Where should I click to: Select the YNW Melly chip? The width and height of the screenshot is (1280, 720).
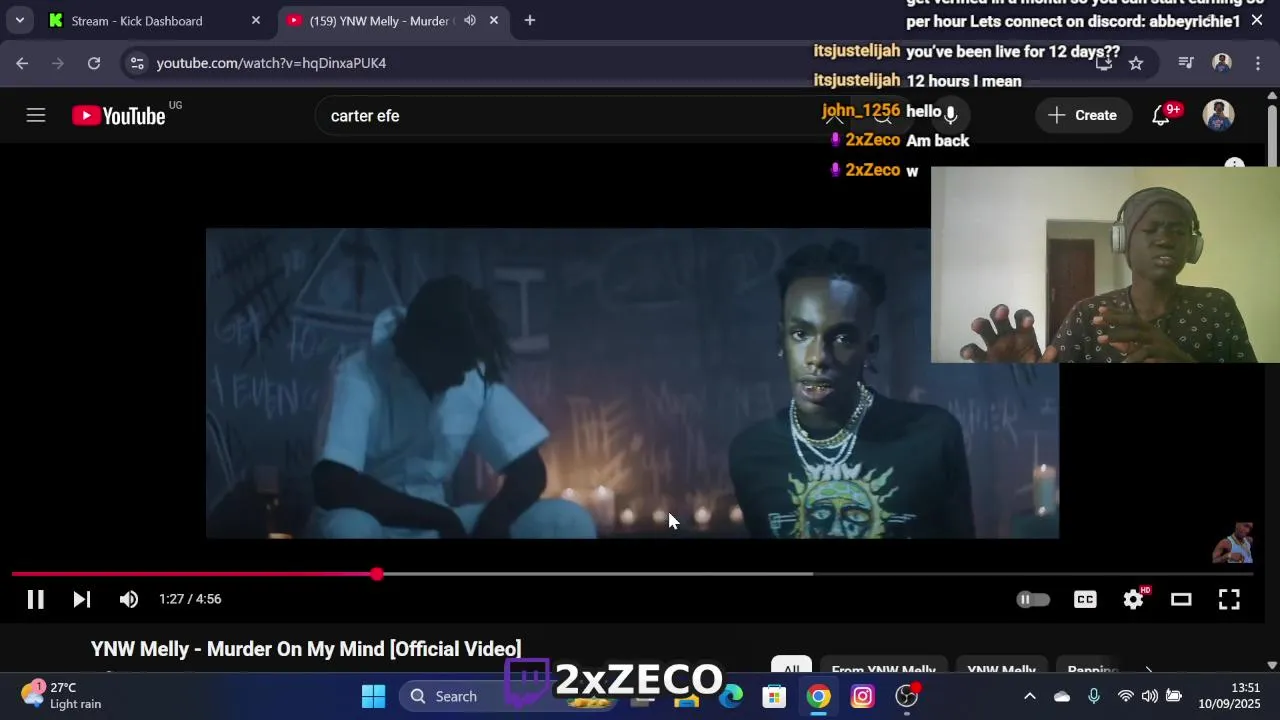[x=1001, y=669]
